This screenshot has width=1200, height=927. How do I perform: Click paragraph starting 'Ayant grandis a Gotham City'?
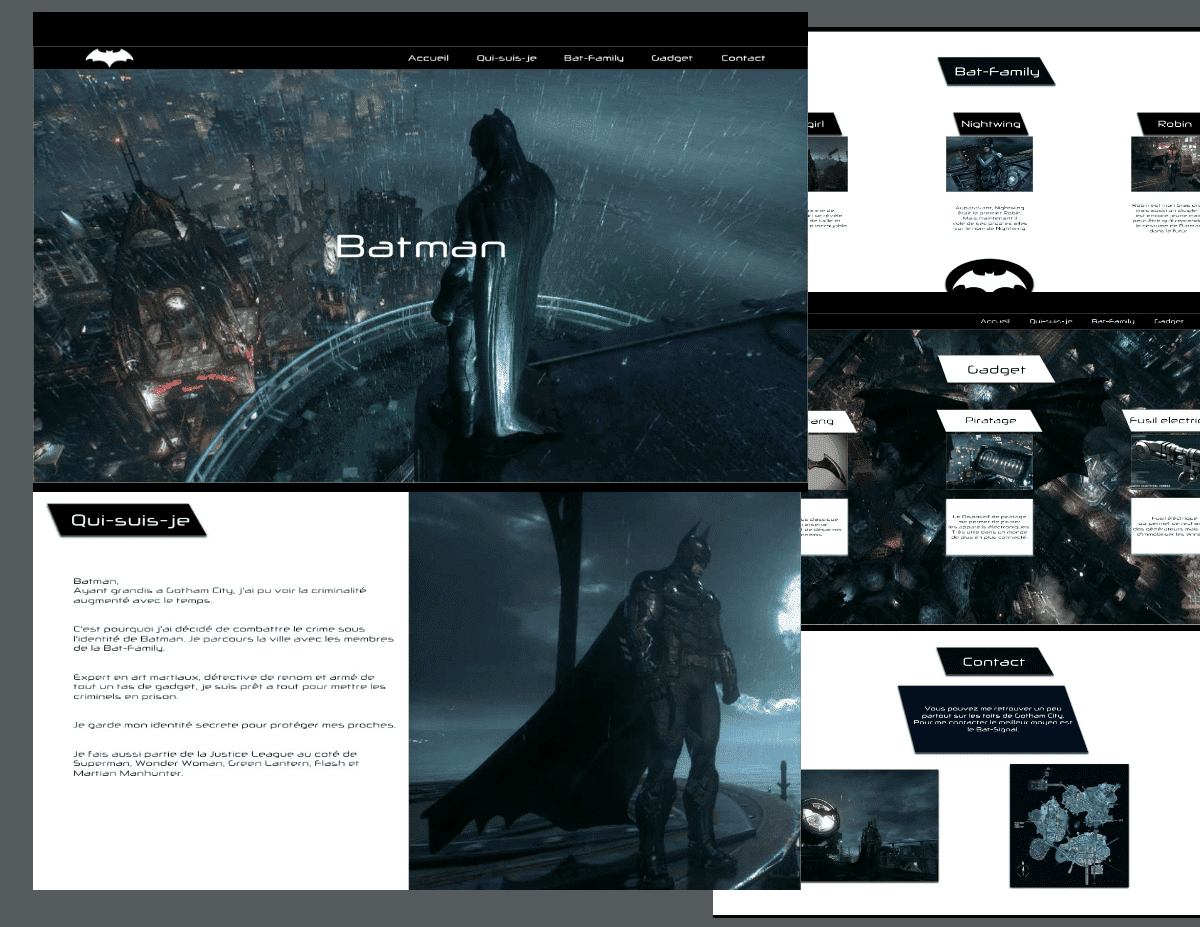pyautogui.click(x=220, y=595)
